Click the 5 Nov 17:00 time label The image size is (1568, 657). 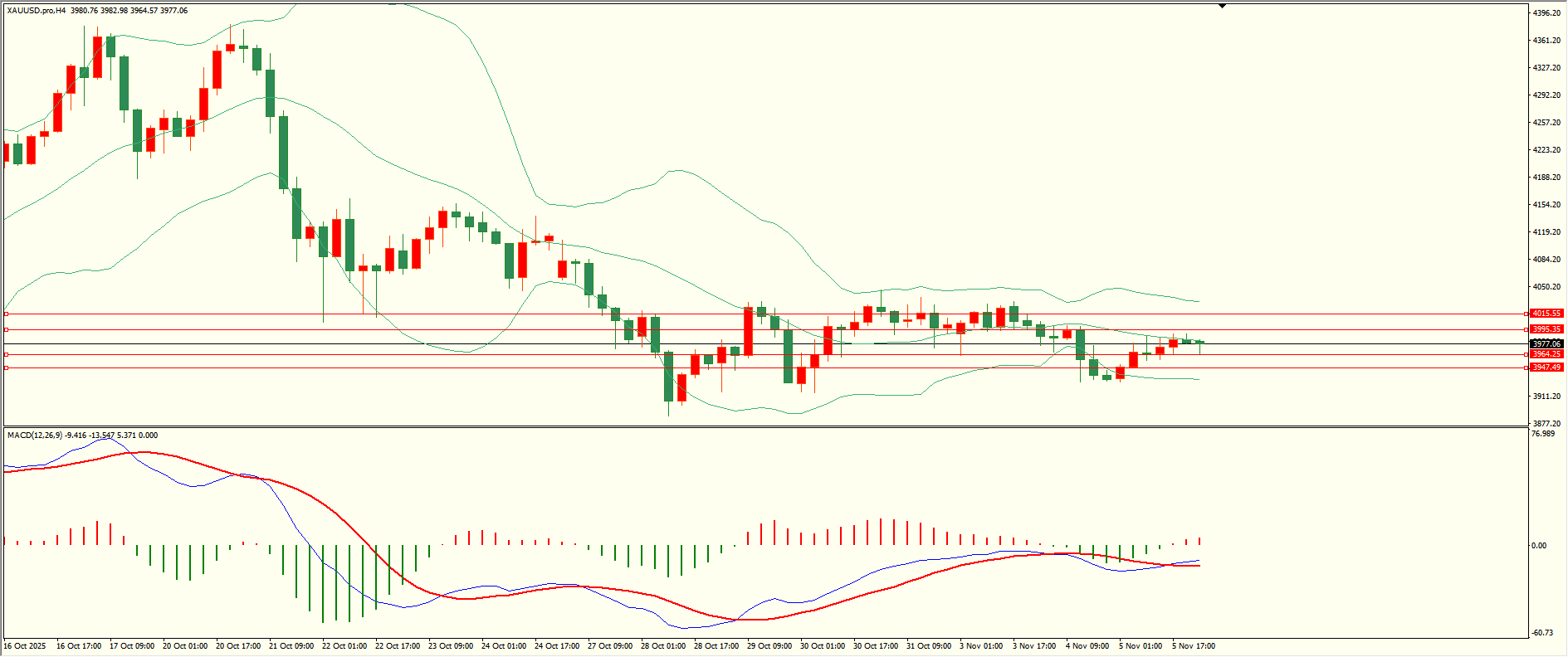pos(1193,646)
